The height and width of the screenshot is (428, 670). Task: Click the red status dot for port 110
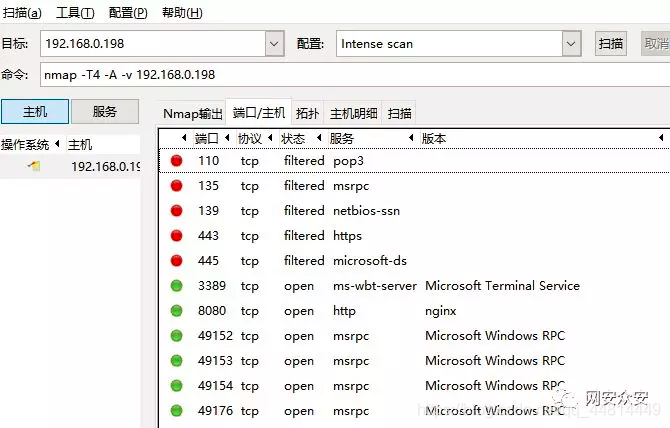176,161
